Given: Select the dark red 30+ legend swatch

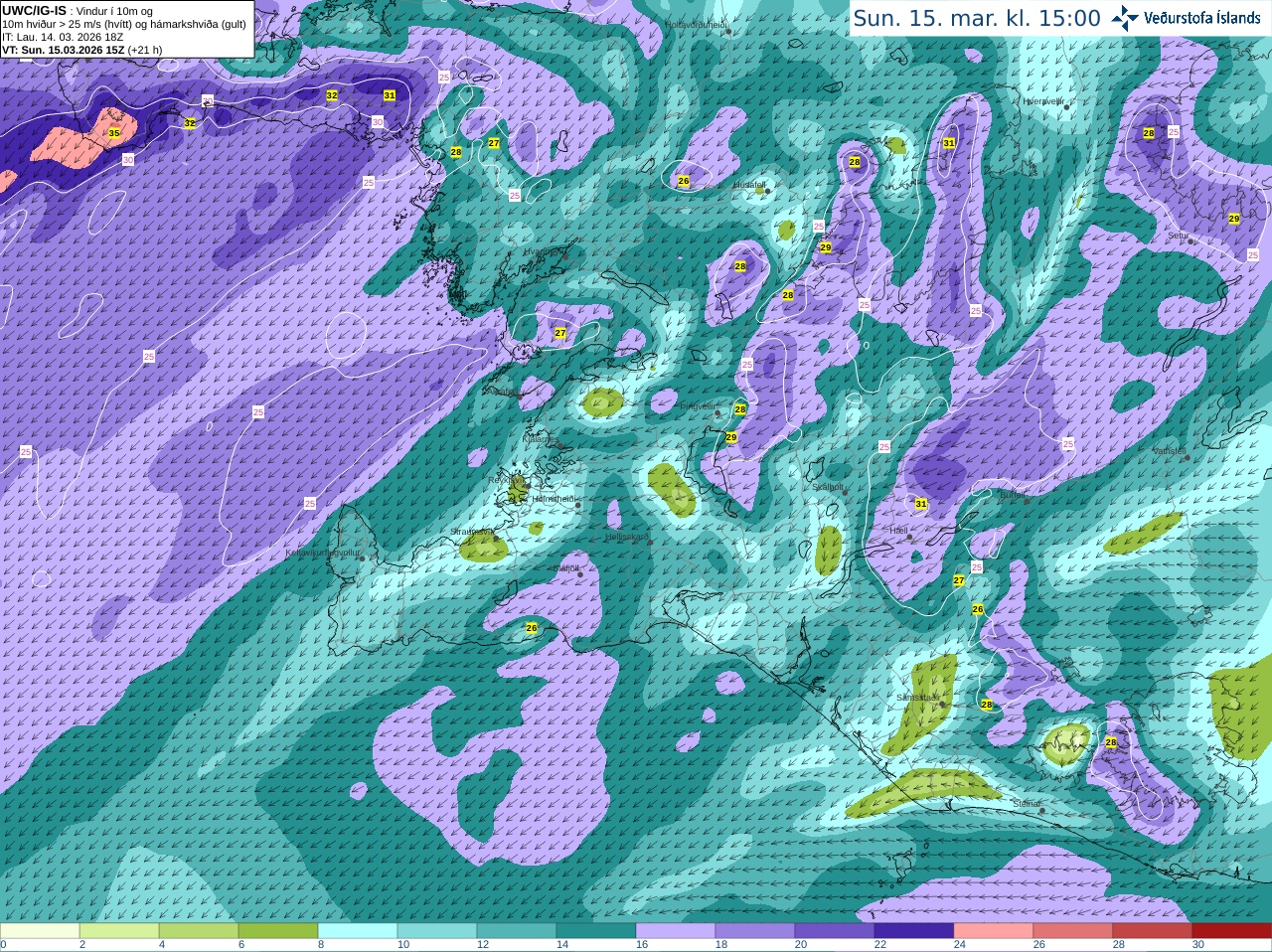Looking at the screenshot, I should click(x=1232, y=931).
